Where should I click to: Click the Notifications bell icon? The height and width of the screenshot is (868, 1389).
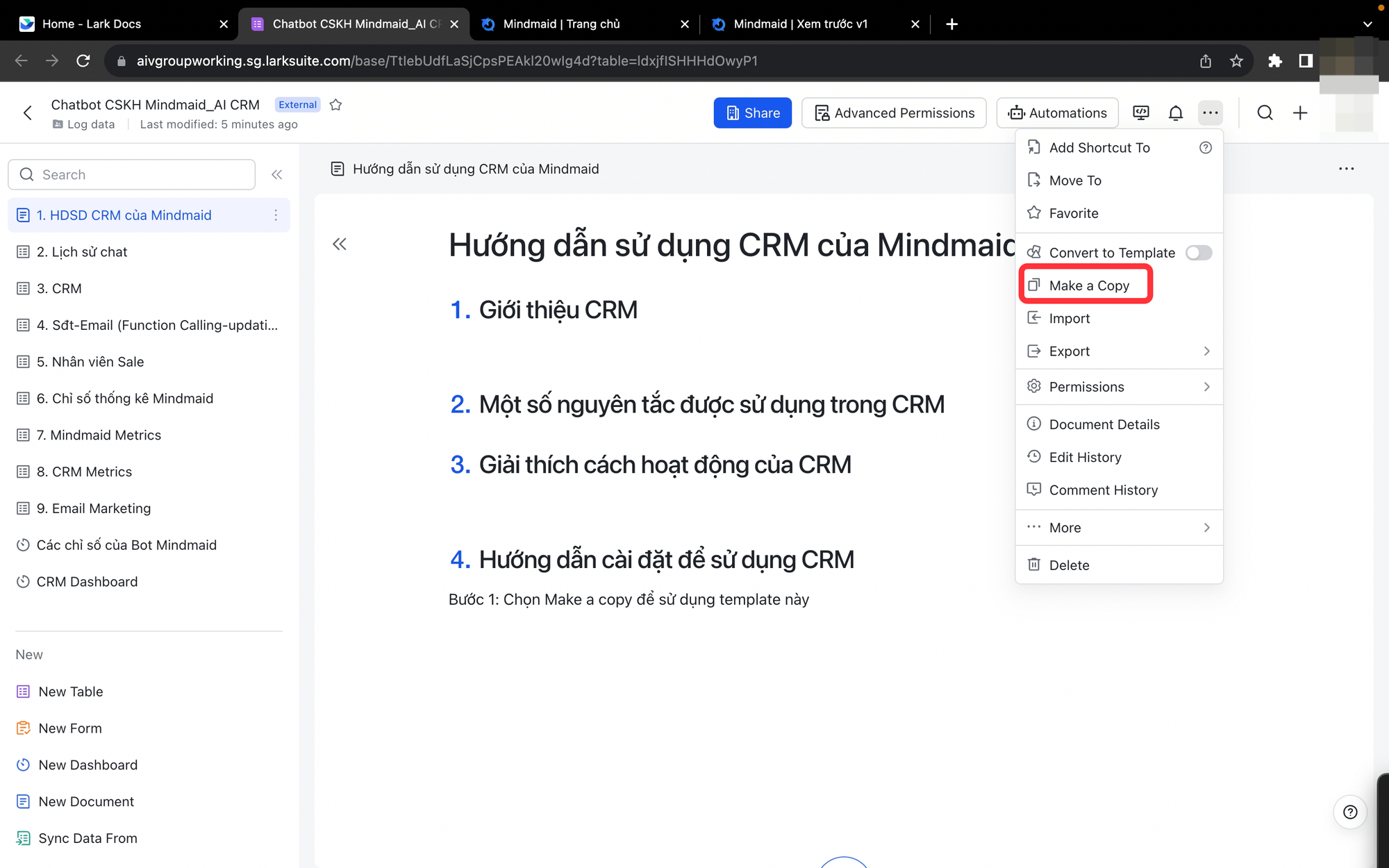point(1175,113)
